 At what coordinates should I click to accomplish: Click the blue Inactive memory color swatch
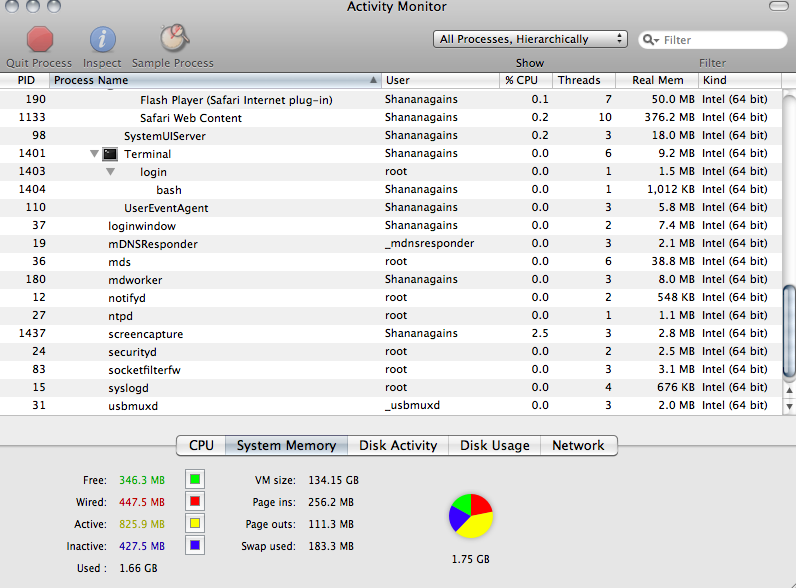(x=195, y=546)
